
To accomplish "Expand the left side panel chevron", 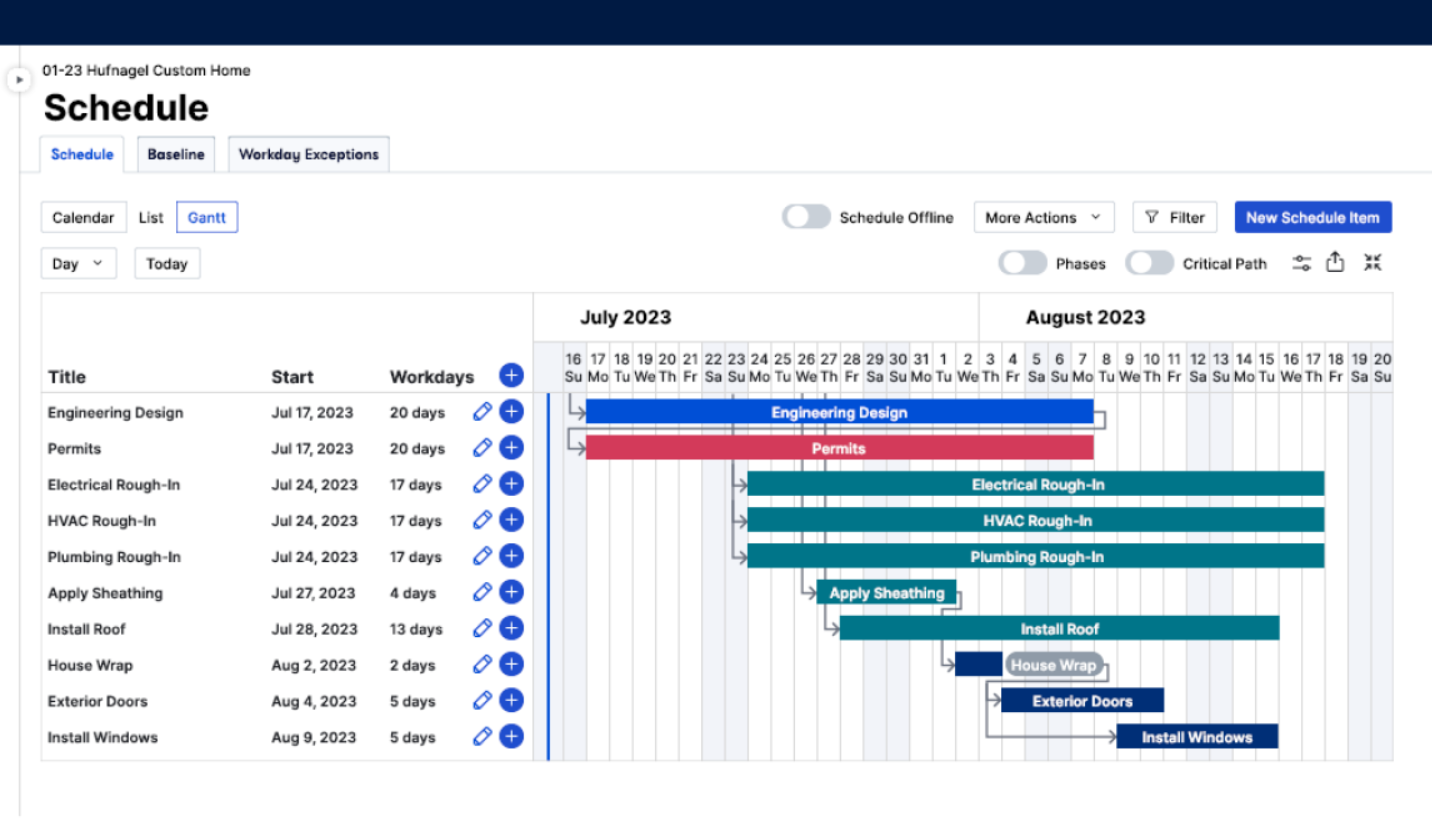I will point(19,79).
